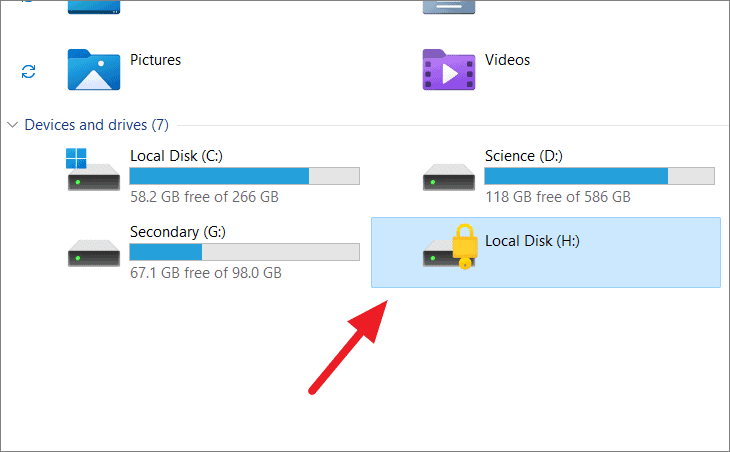Image resolution: width=730 pixels, height=452 pixels.
Task: Click the Videos folder label
Action: tap(507, 60)
